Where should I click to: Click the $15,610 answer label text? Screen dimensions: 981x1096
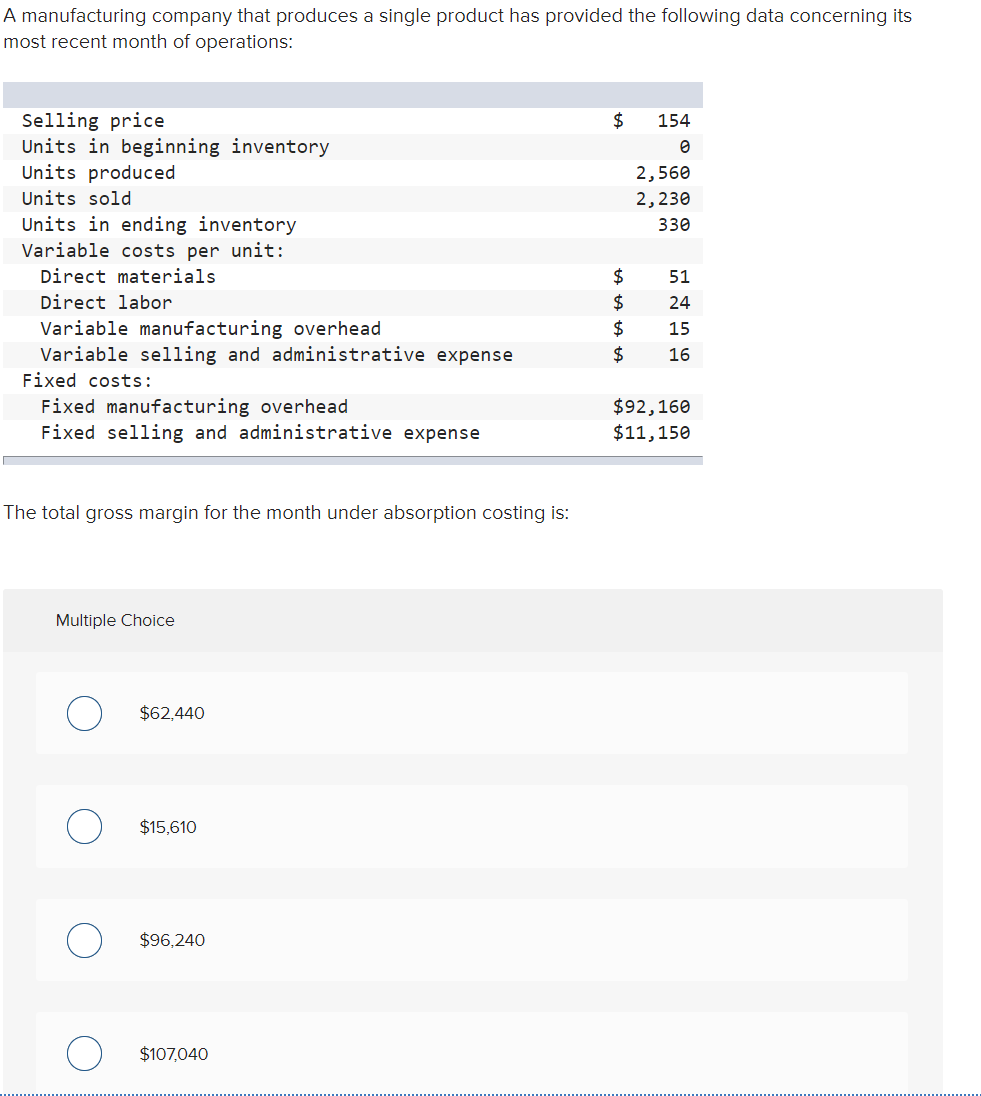tap(169, 826)
